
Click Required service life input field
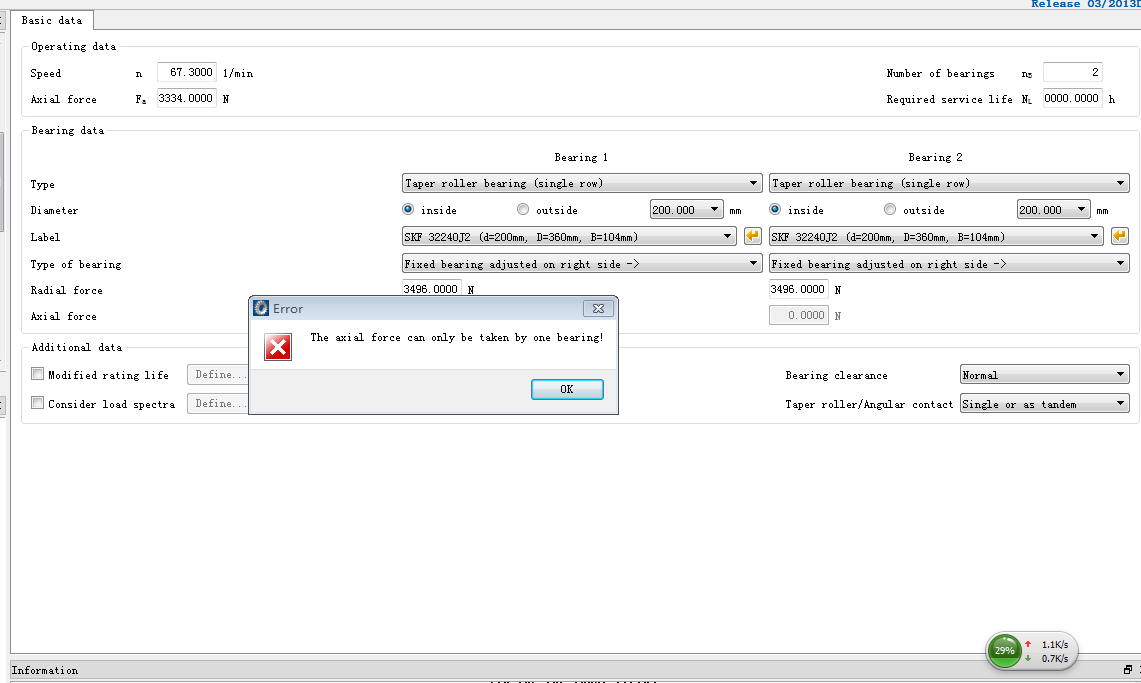pos(1073,98)
